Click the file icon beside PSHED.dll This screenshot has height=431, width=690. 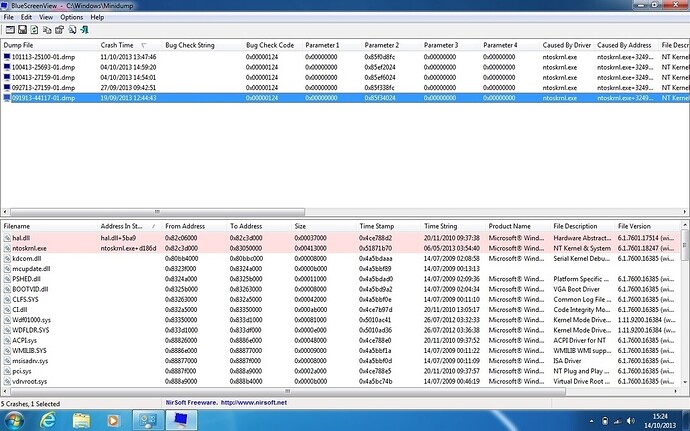click(7, 279)
